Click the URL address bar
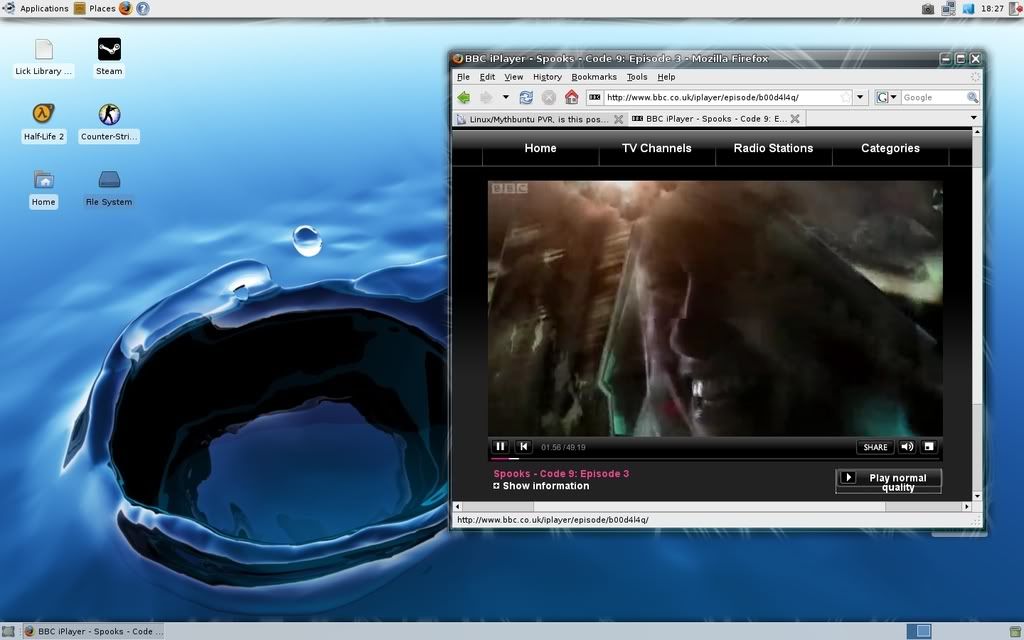The image size is (1024, 640). tap(721, 97)
